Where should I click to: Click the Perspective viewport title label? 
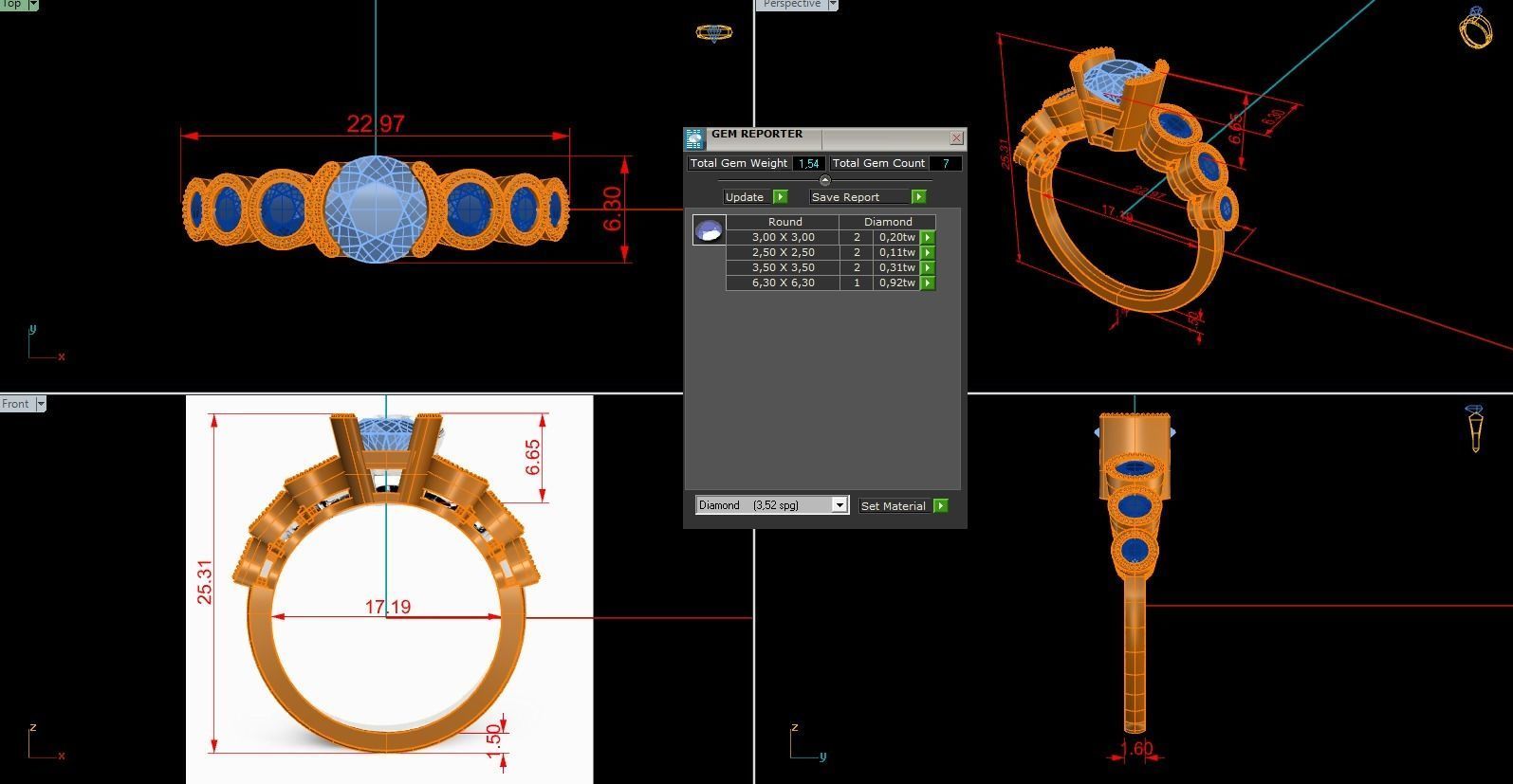[792, 5]
